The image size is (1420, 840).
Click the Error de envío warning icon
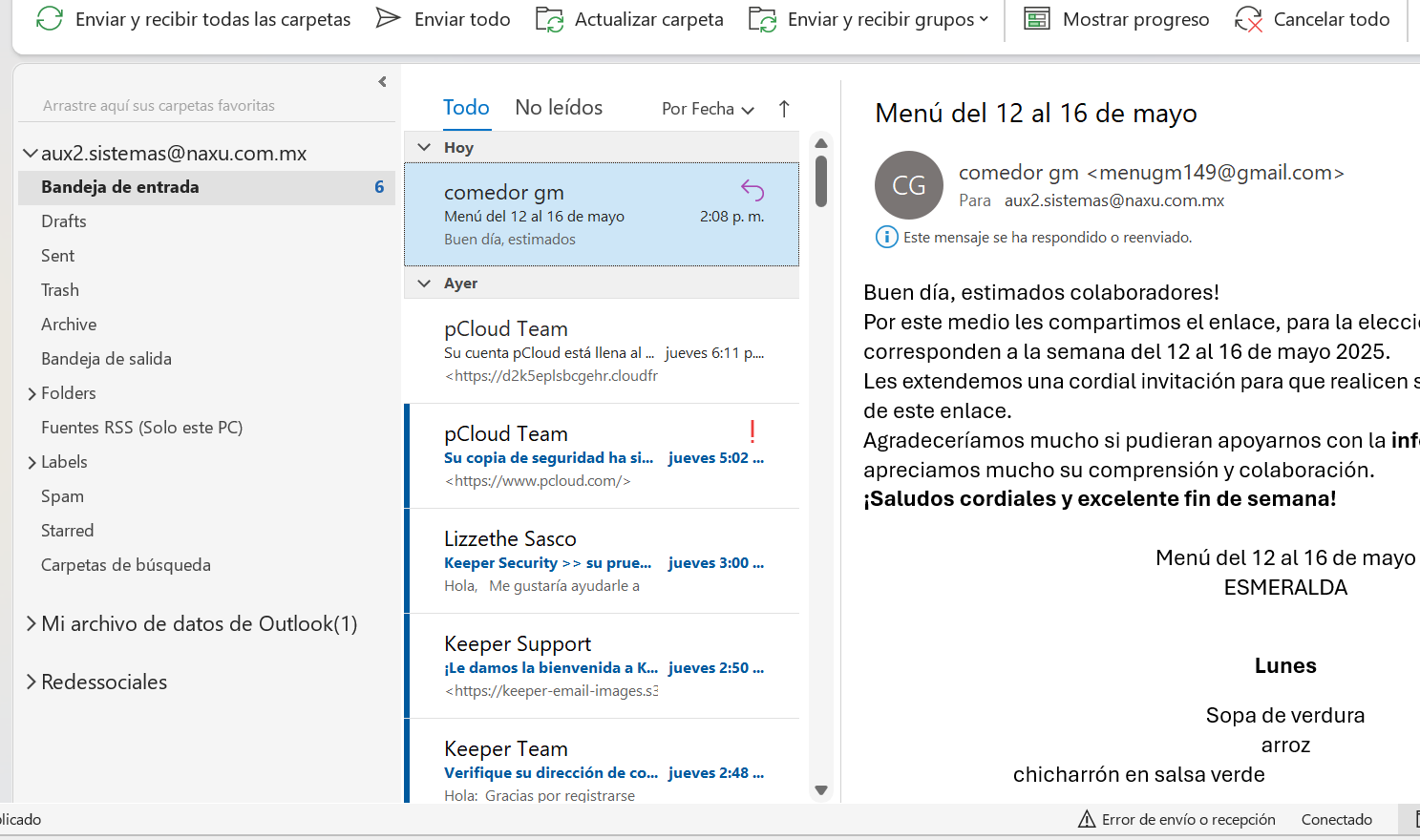coord(1087,819)
